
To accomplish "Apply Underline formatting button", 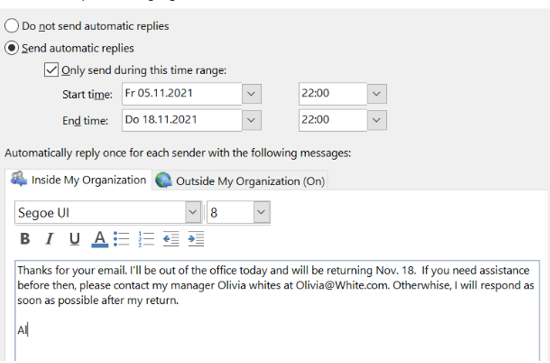I will [74, 239].
